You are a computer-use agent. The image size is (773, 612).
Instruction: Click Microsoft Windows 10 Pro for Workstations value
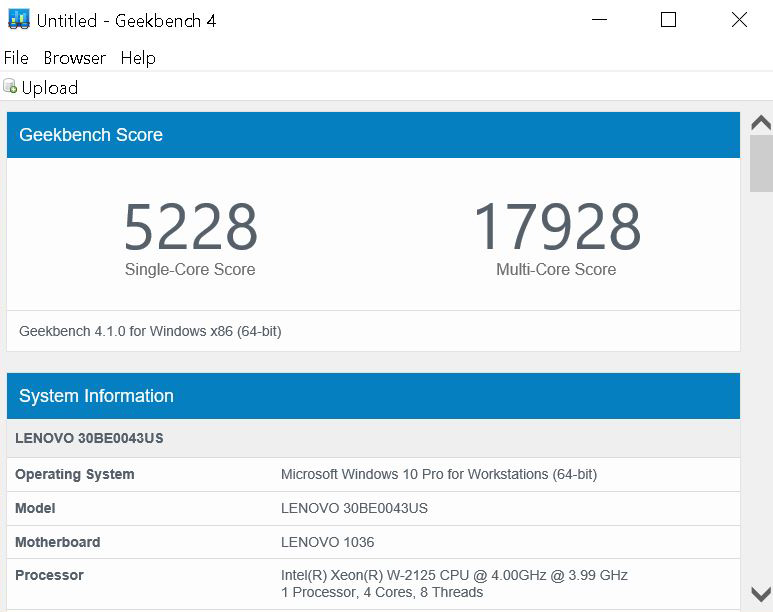[x=439, y=474]
